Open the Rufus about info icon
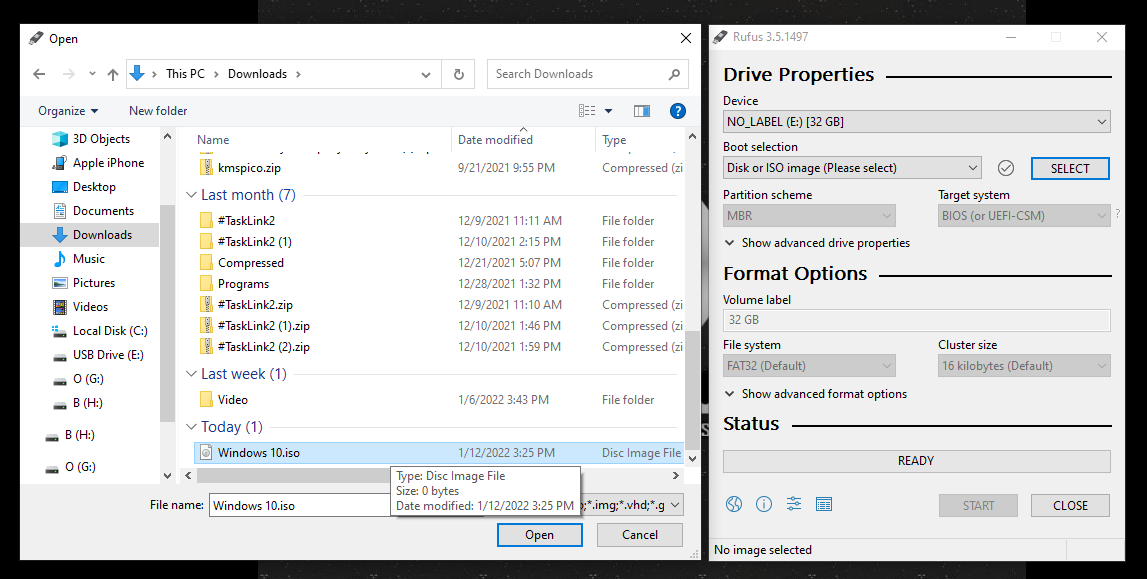The width and height of the screenshot is (1147, 579). [x=764, y=505]
